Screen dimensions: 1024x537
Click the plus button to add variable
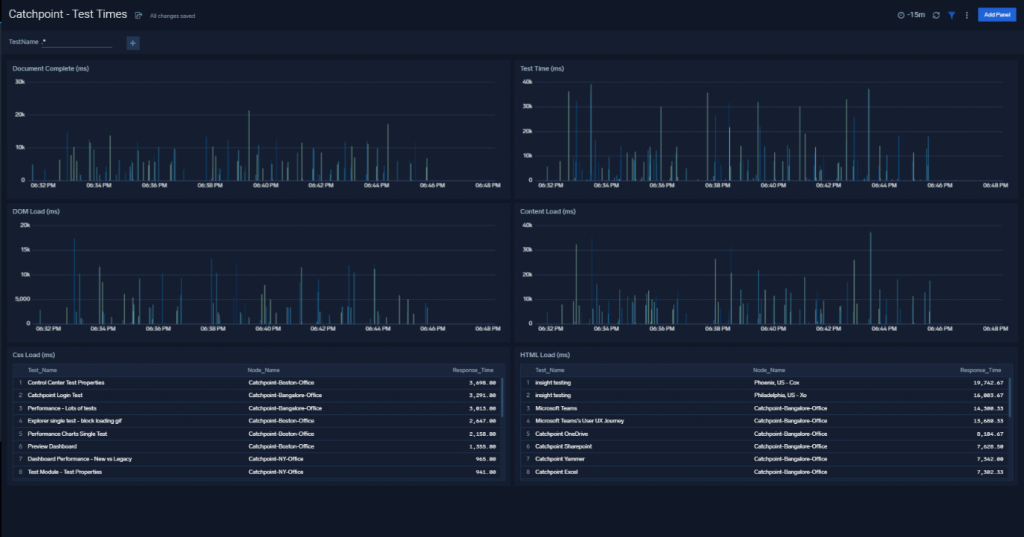[133, 43]
